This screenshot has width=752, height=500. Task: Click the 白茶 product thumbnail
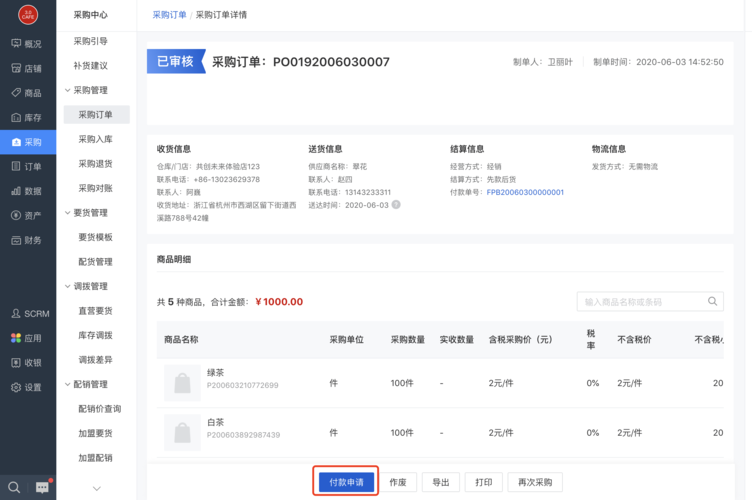click(182, 432)
